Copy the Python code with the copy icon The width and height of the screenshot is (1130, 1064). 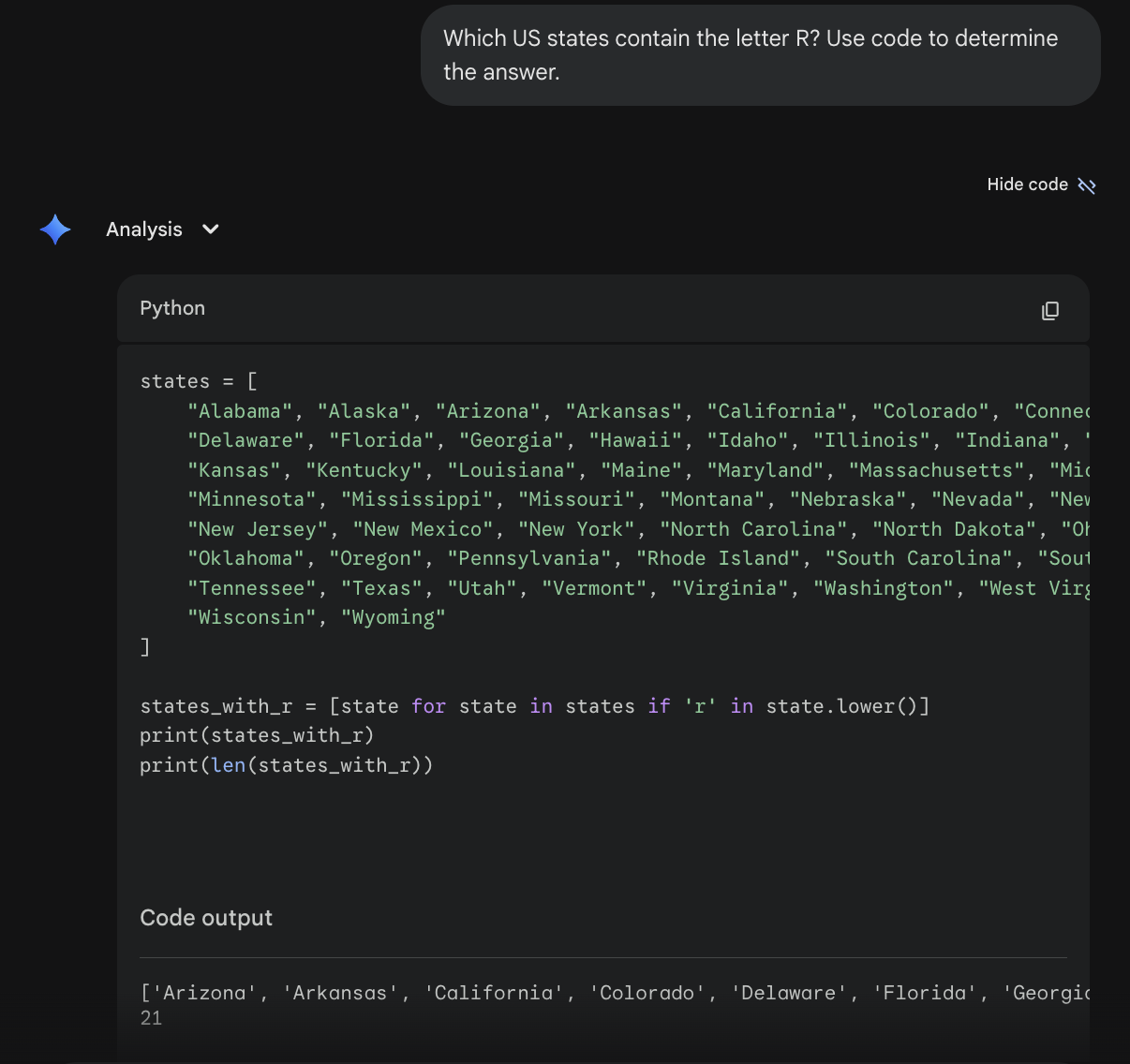point(1049,310)
